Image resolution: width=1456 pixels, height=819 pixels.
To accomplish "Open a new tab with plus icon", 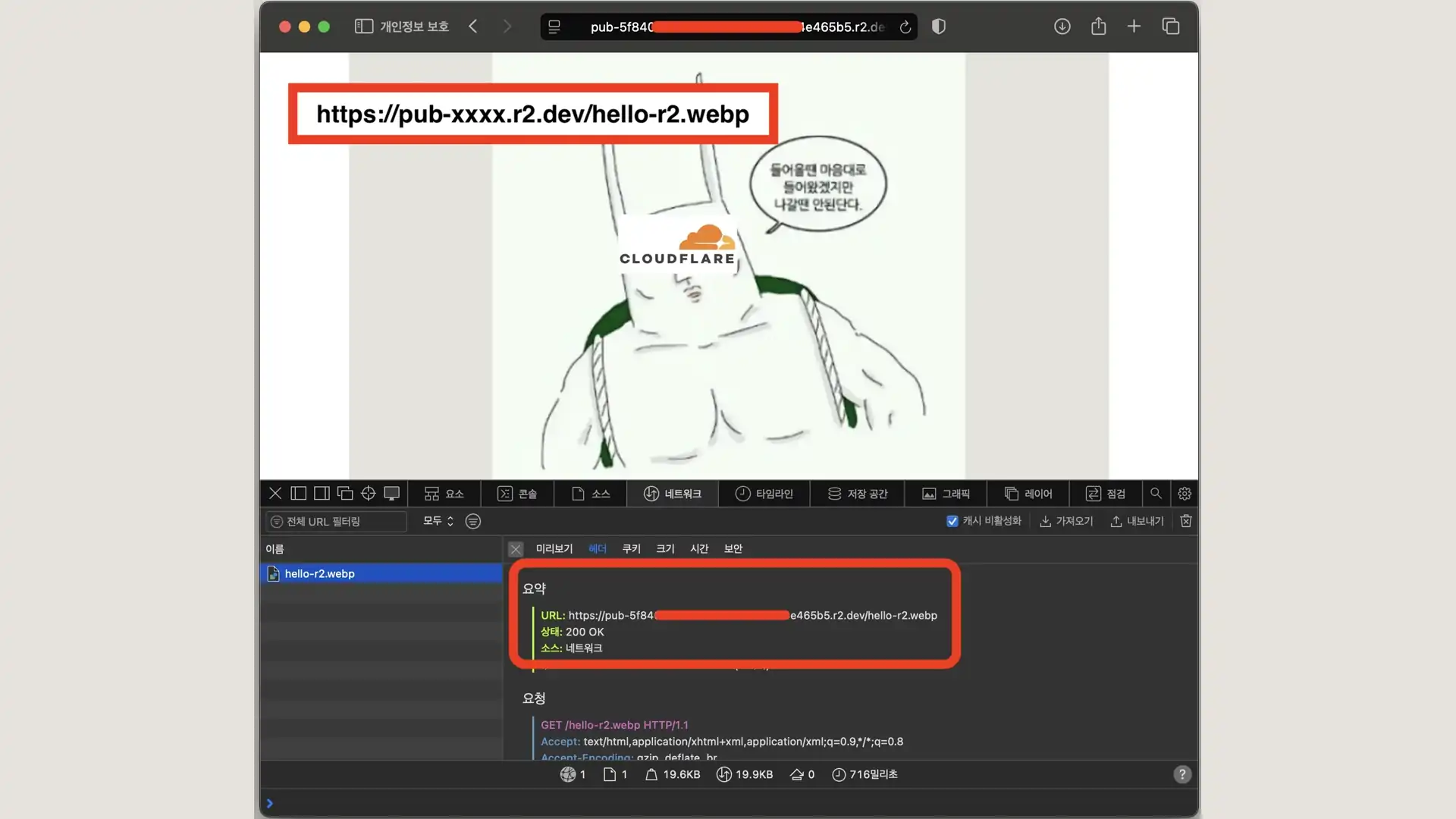I will click(1134, 27).
